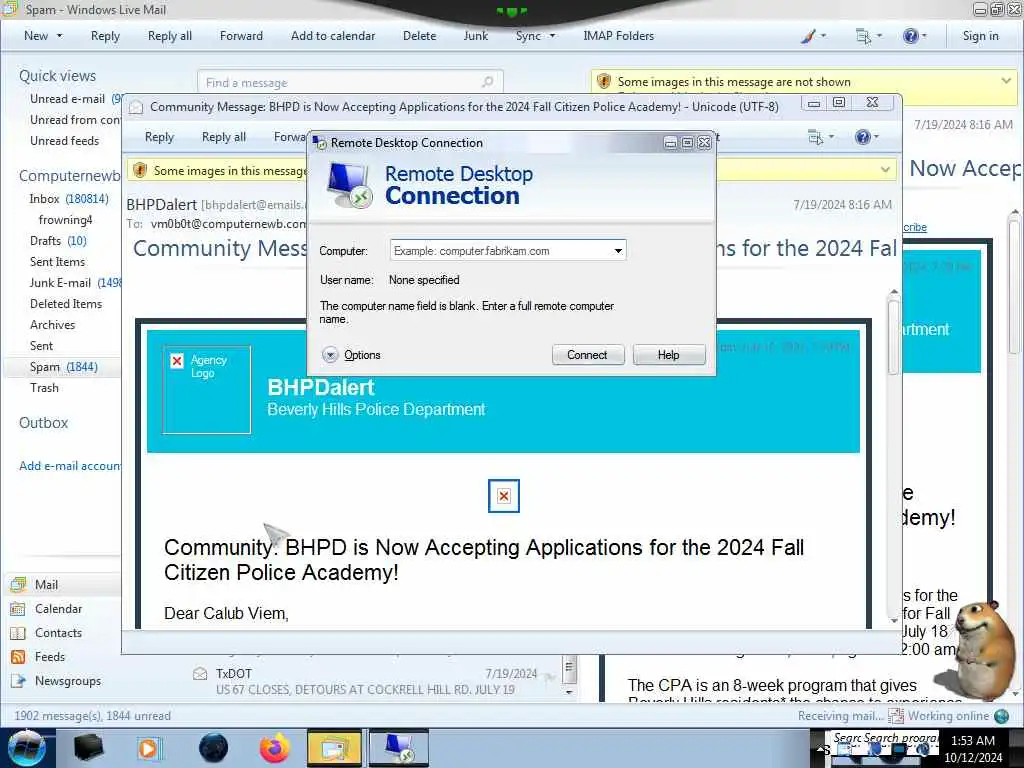The image size is (1024, 768).
Task: Click the Working online status globe icon
Action: point(1001,716)
